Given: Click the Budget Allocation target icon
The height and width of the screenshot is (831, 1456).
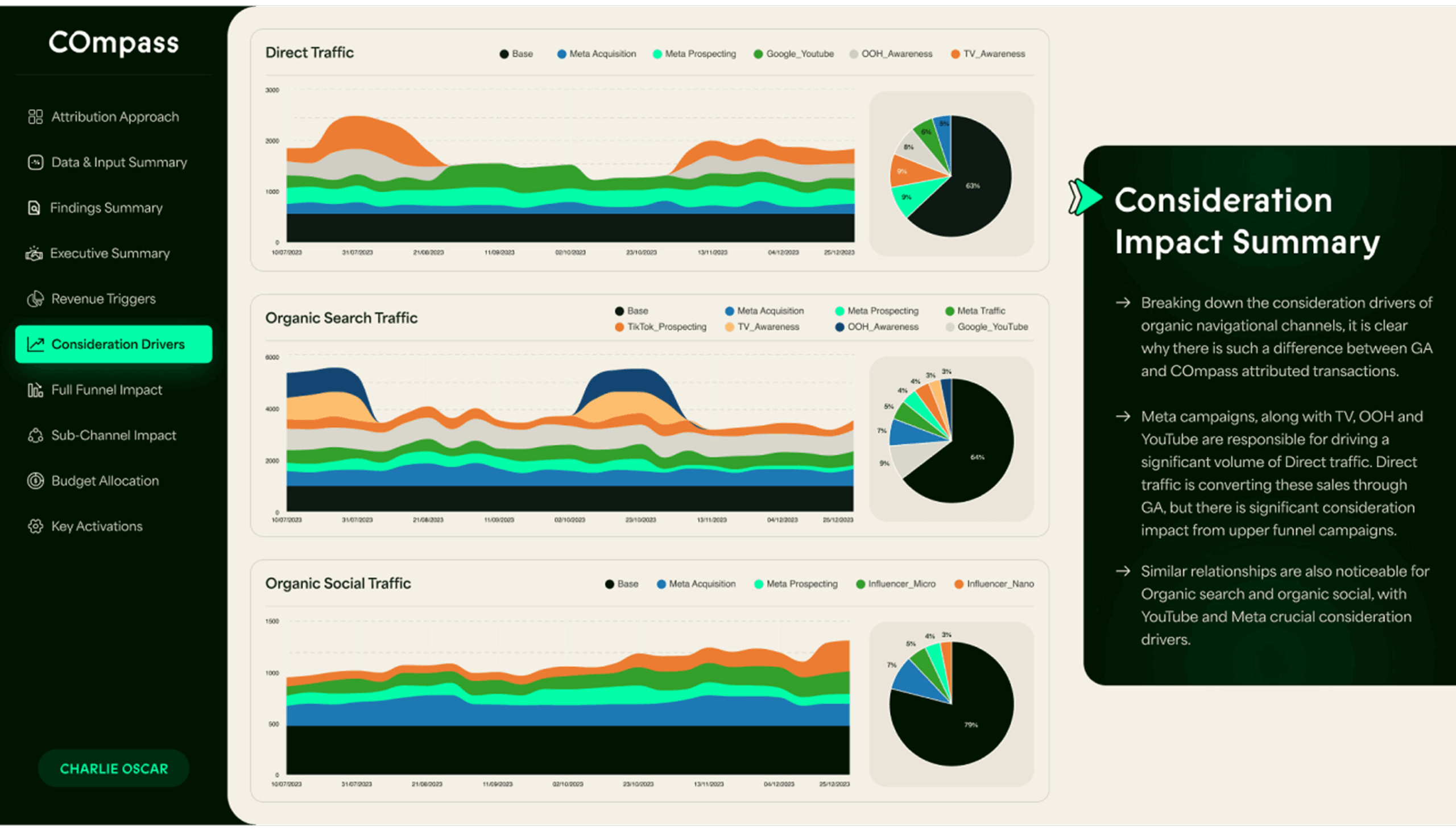Looking at the screenshot, I should point(35,481).
